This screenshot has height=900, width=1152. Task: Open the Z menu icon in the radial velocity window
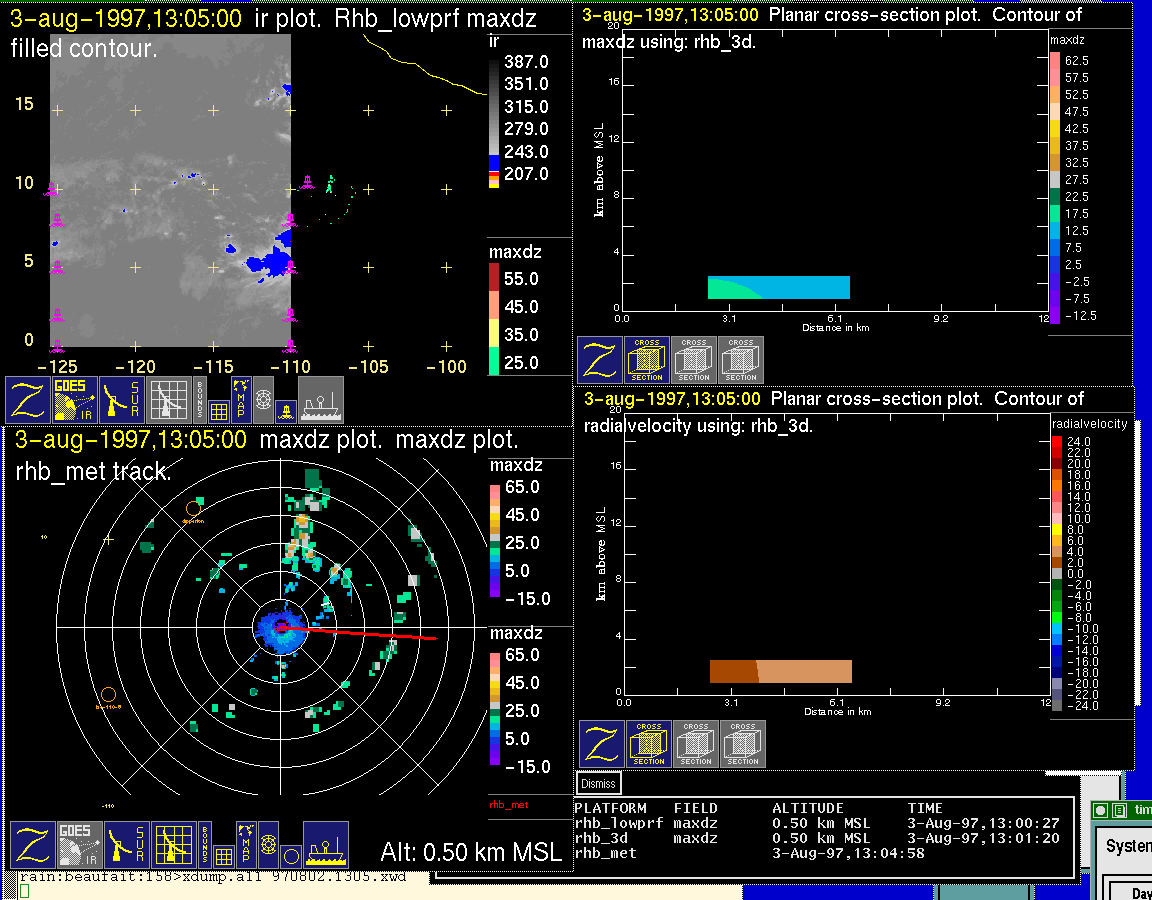[600, 744]
